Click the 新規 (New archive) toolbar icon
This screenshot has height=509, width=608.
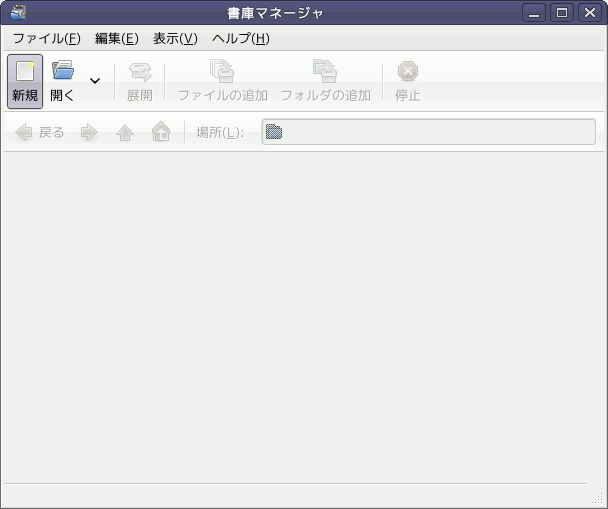tap(25, 72)
